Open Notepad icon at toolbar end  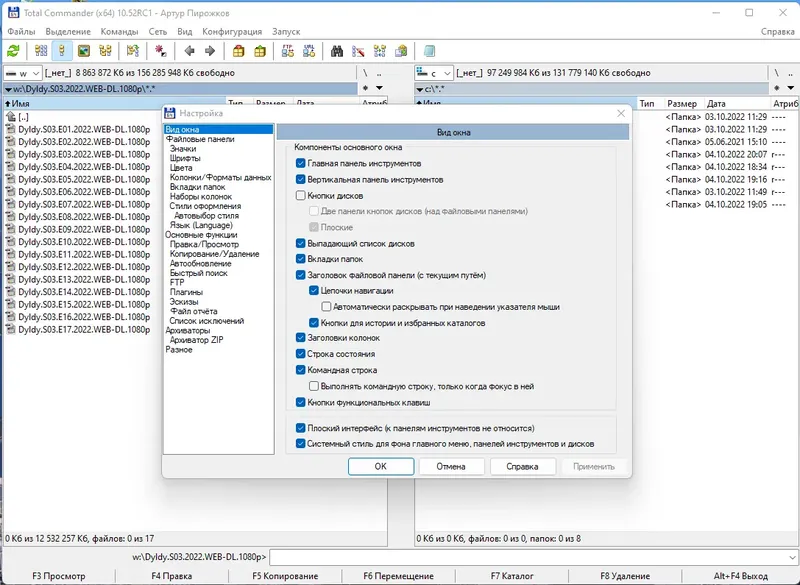pos(429,51)
